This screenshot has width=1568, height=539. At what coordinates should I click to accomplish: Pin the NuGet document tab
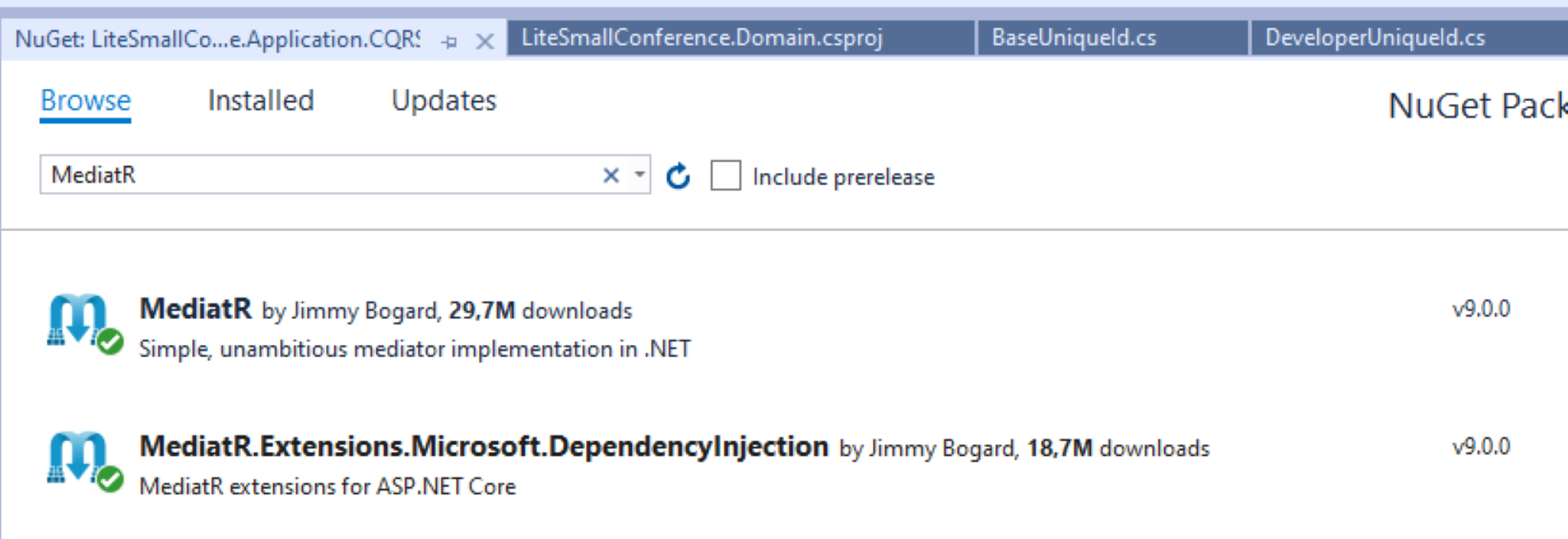[450, 41]
